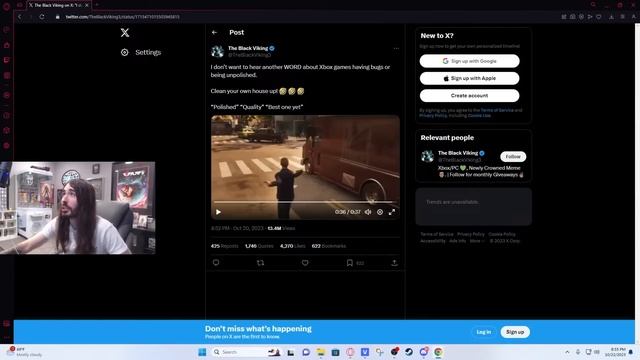Screen dimensions: 640x360
Task: Open The Black Viking name in Relevant people
Action: [x=458, y=153]
